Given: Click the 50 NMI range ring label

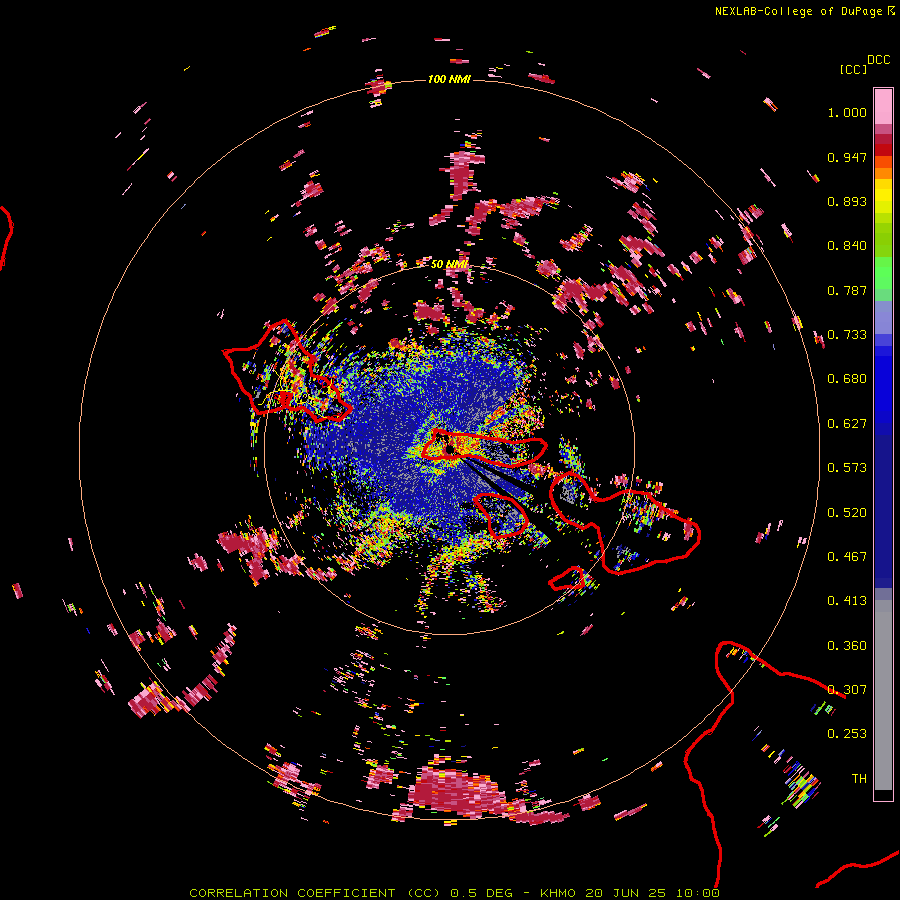Looking at the screenshot, I should click(449, 265).
